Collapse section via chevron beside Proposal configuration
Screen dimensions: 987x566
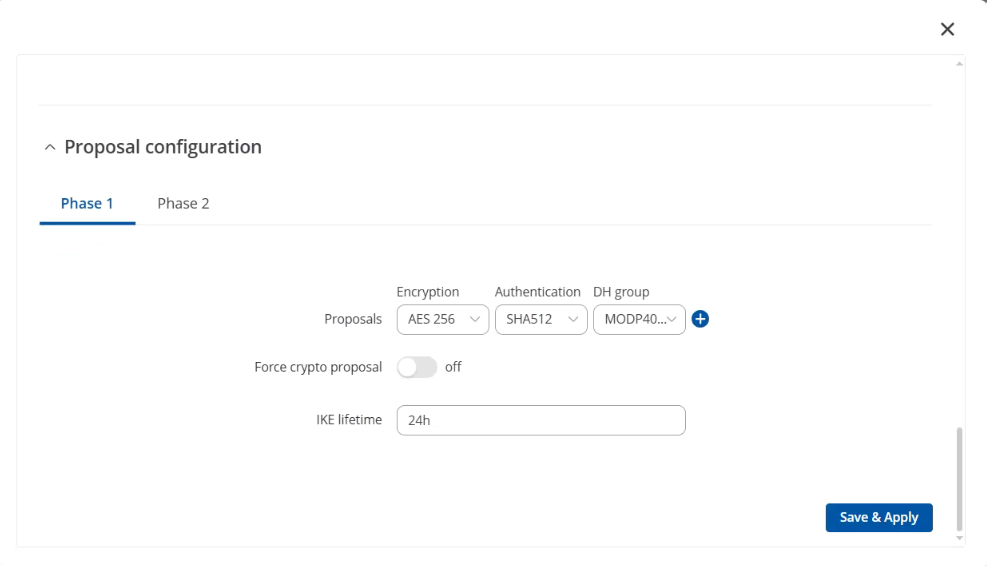50,147
